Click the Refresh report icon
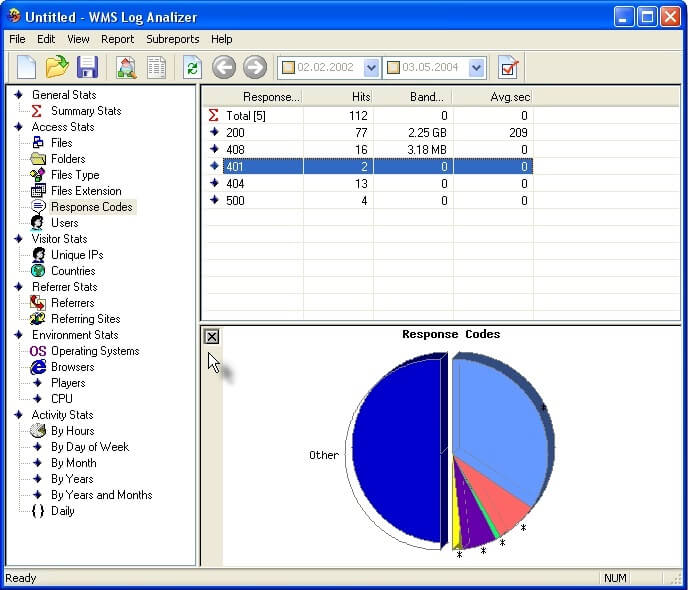 (192, 68)
